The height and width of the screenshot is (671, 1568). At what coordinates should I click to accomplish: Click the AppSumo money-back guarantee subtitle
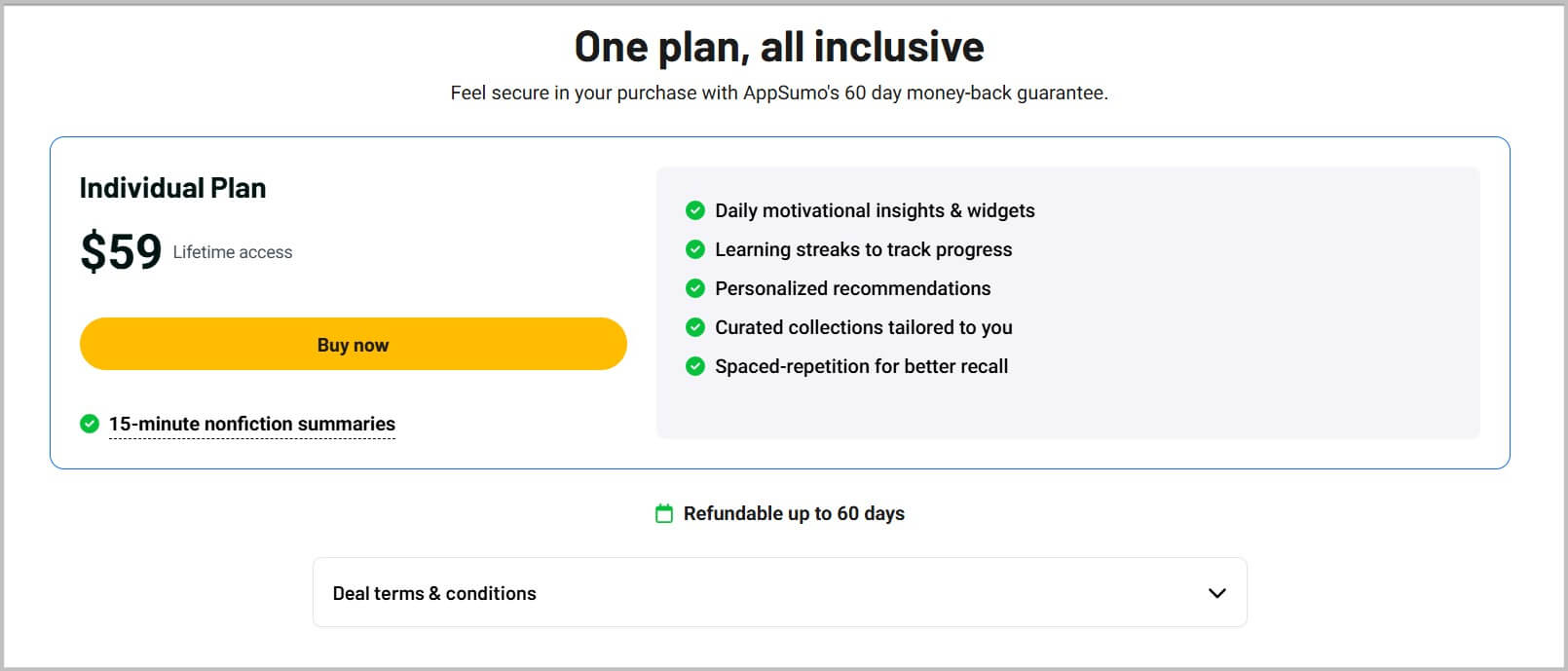click(779, 93)
